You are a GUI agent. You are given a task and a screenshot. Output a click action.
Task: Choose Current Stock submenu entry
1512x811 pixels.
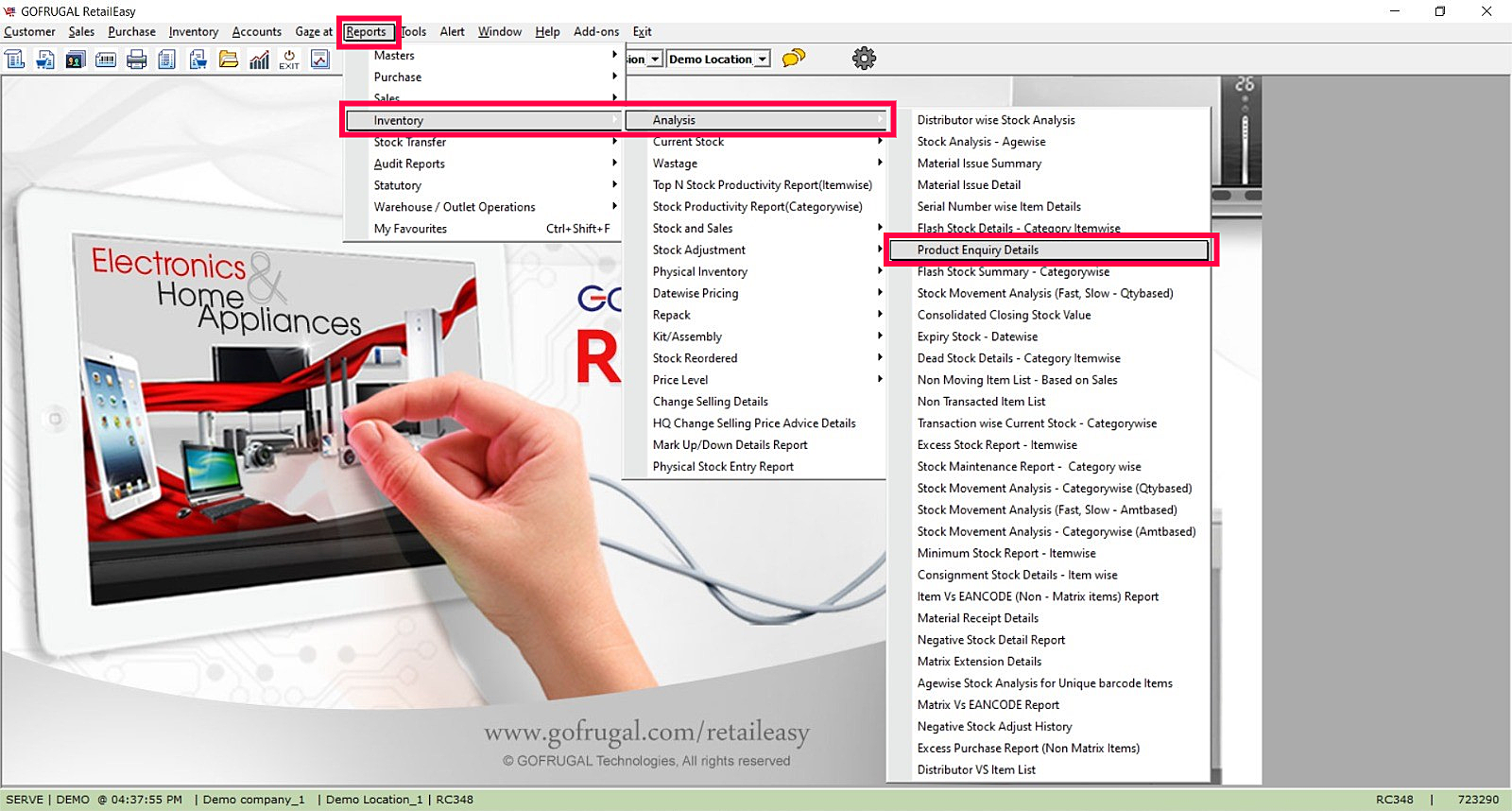tap(756, 142)
